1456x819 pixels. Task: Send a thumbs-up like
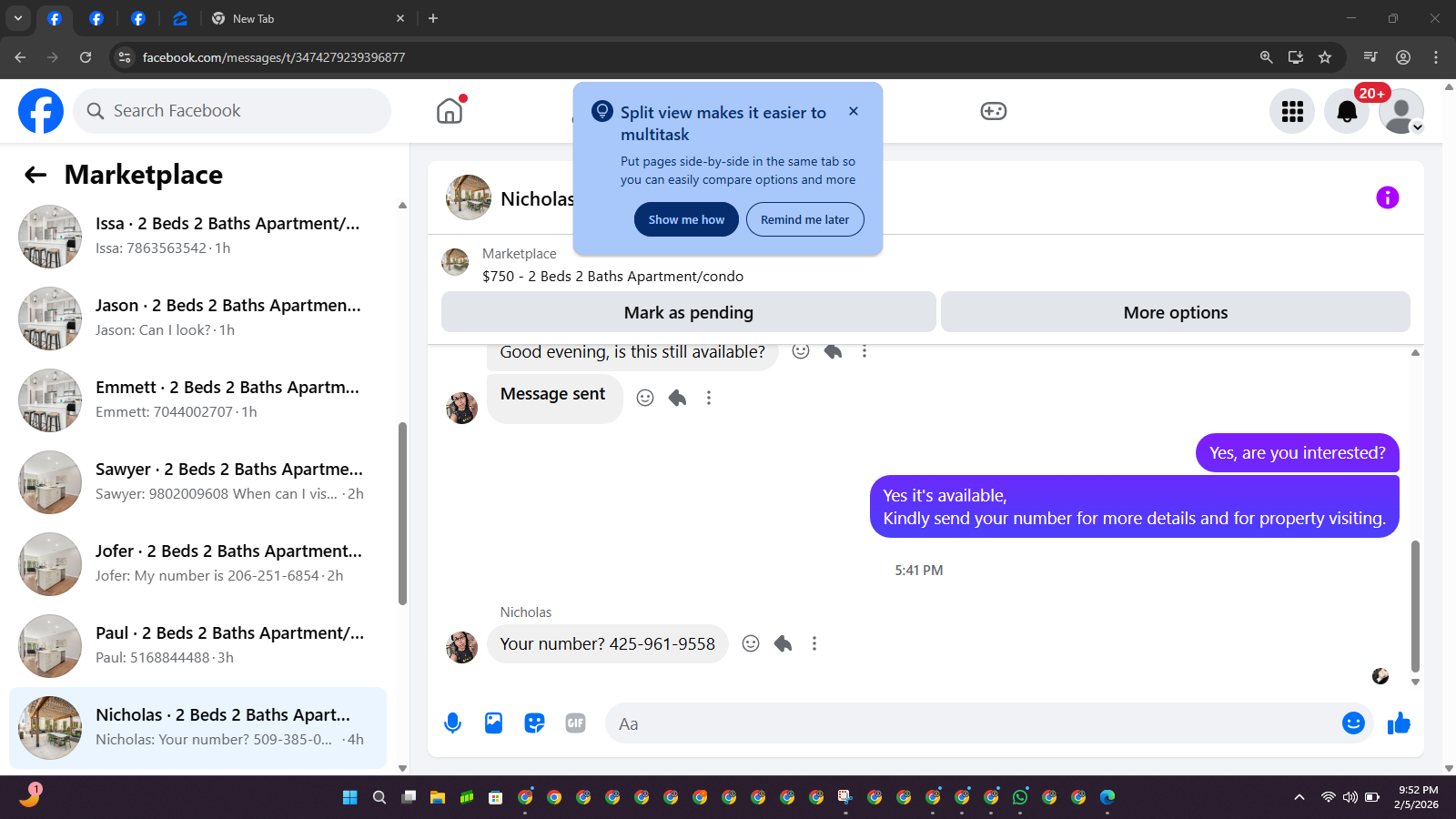coord(1399,723)
